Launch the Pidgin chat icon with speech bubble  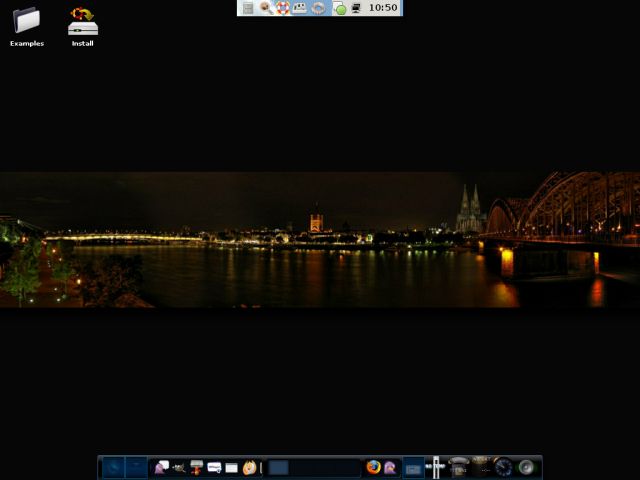coord(161,467)
